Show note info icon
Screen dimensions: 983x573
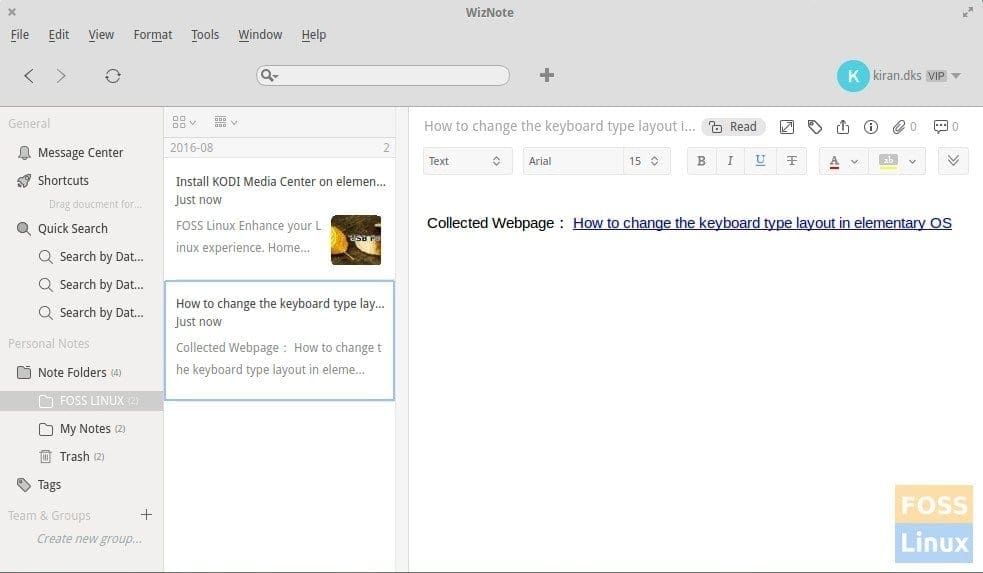(x=871, y=127)
